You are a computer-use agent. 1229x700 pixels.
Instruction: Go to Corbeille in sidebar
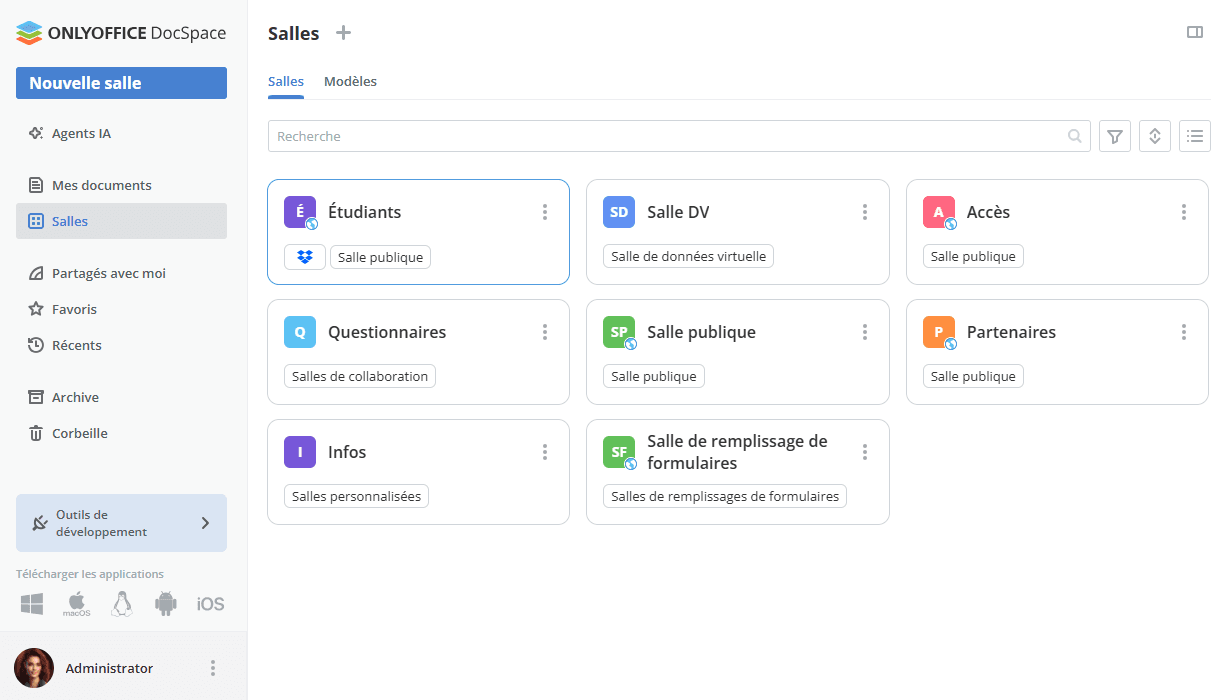tap(79, 433)
